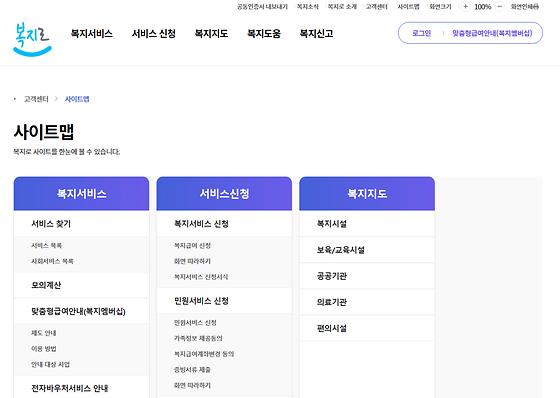Open 공동인증서 내보내기 link
Image resolution: width=560 pixels, height=398 pixels.
tap(262, 6)
